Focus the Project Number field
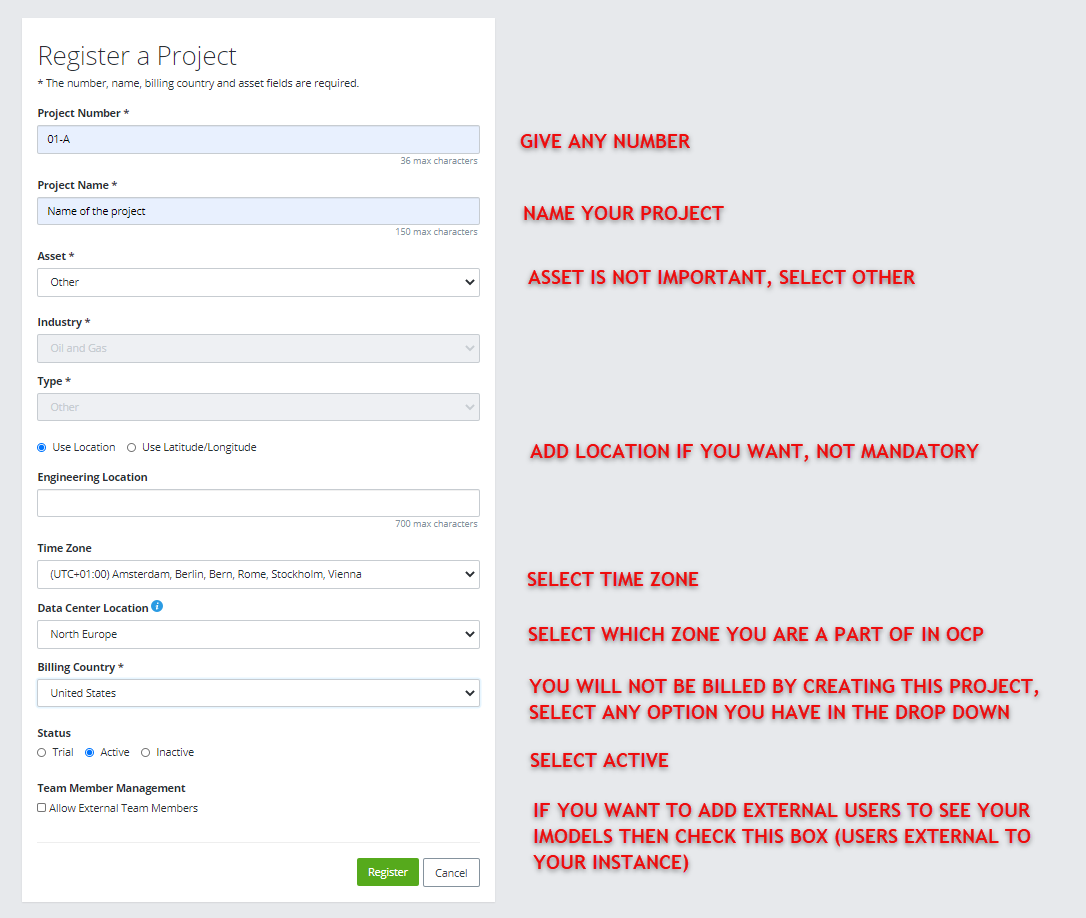This screenshot has height=918, width=1086. tap(258, 140)
